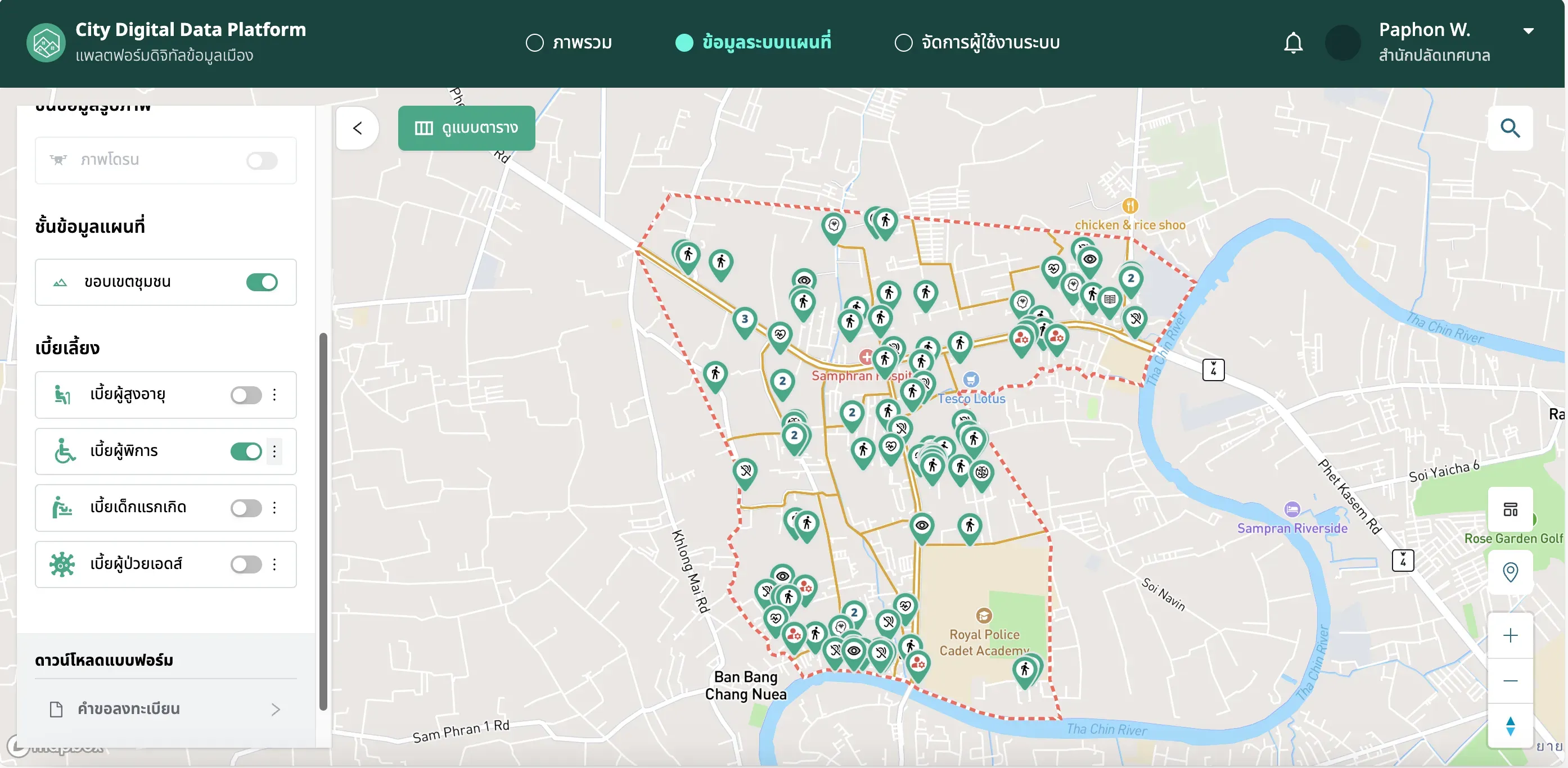Zoom in with the plus button
The height and width of the screenshot is (768, 1568).
pyautogui.click(x=1510, y=635)
